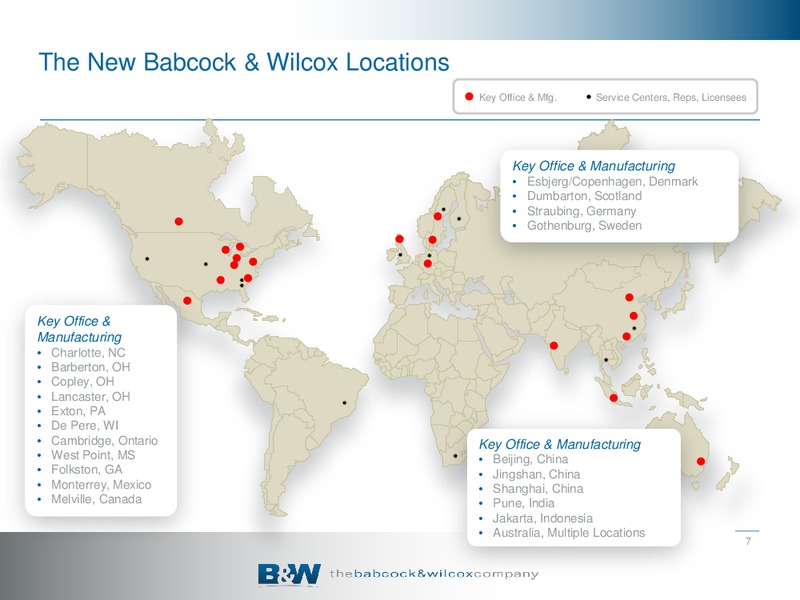Image resolution: width=800 pixels, height=600 pixels.
Task: Click the red map dot in Germany
Action: [x=428, y=264]
